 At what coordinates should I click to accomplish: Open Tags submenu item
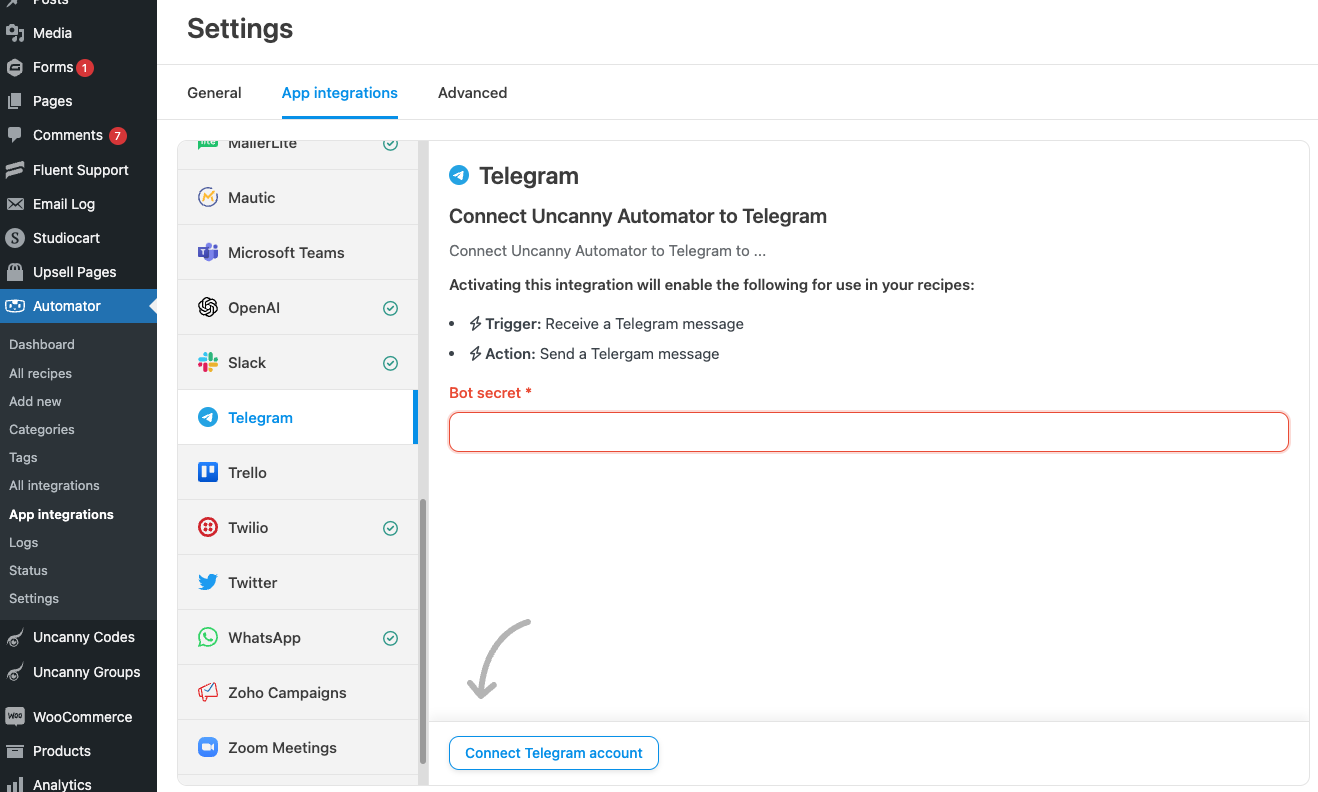click(x=23, y=457)
